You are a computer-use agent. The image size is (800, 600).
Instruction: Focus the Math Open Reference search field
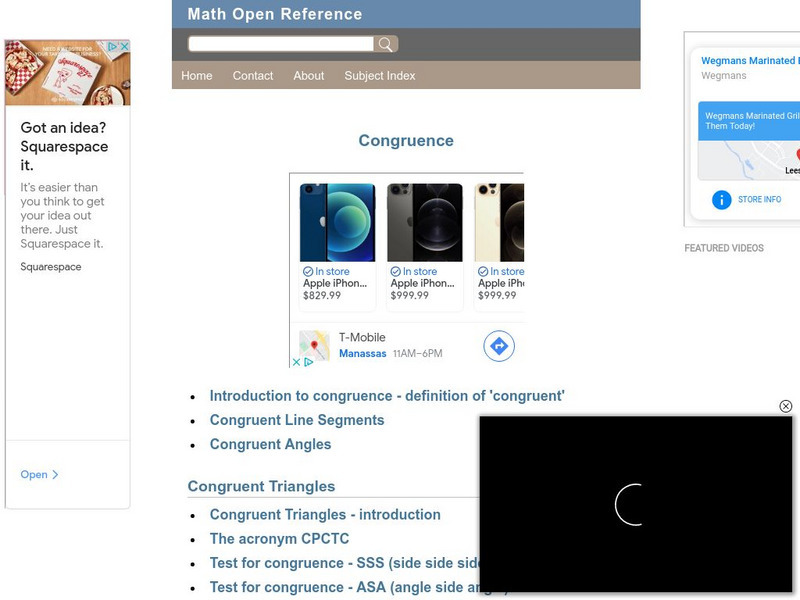281,44
